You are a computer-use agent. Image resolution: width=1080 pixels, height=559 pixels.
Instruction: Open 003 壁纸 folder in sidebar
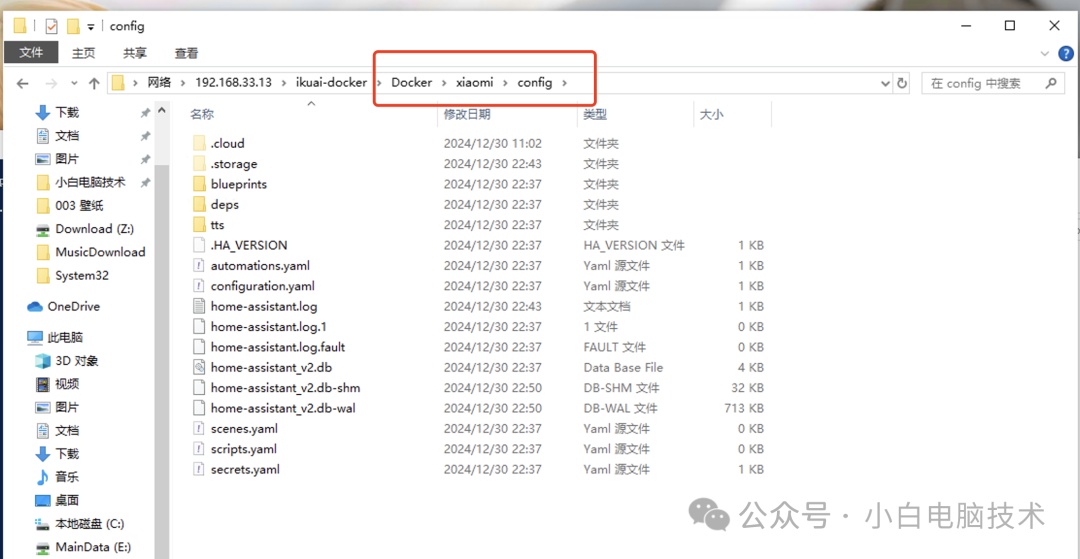pyautogui.click(x=79, y=206)
